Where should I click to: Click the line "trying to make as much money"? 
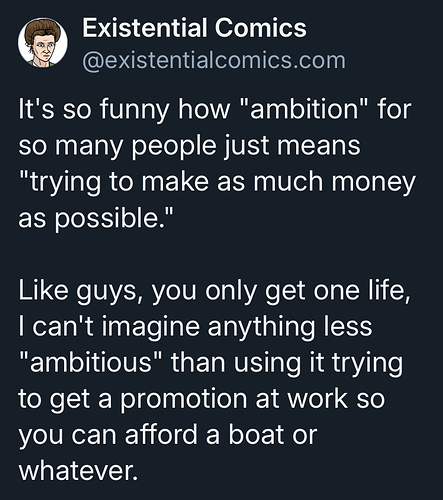[217, 182]
